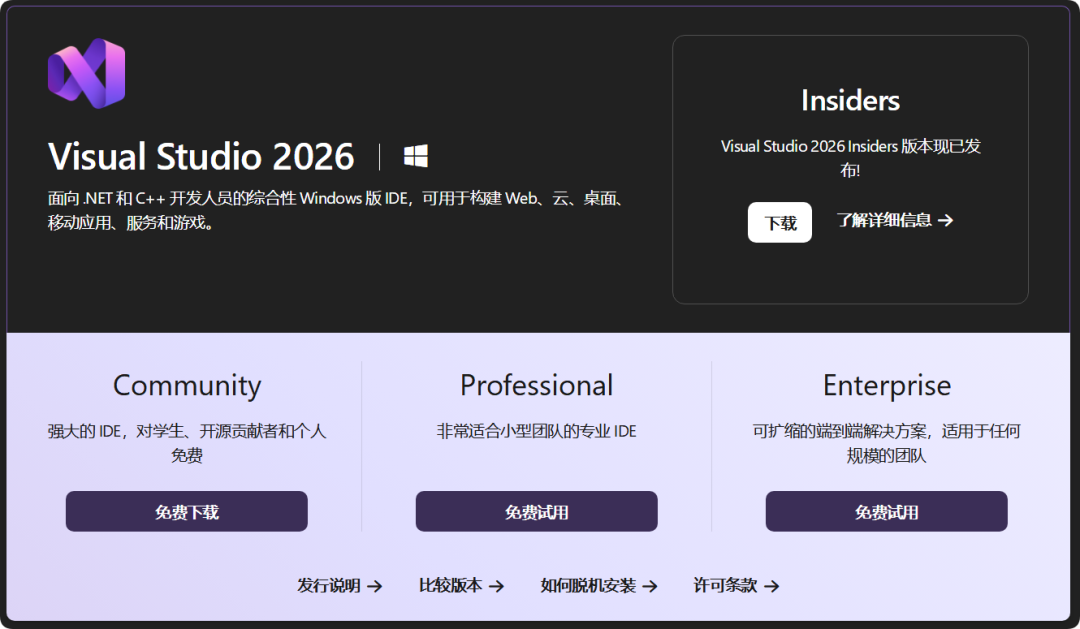Click the Windows logo icon next to the title

coord(417,154)
